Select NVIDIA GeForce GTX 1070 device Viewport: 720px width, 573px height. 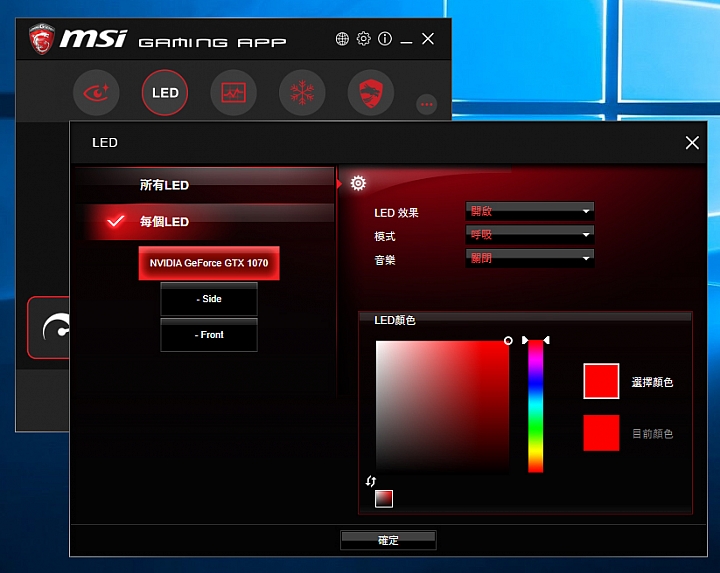tap(209, 263)
